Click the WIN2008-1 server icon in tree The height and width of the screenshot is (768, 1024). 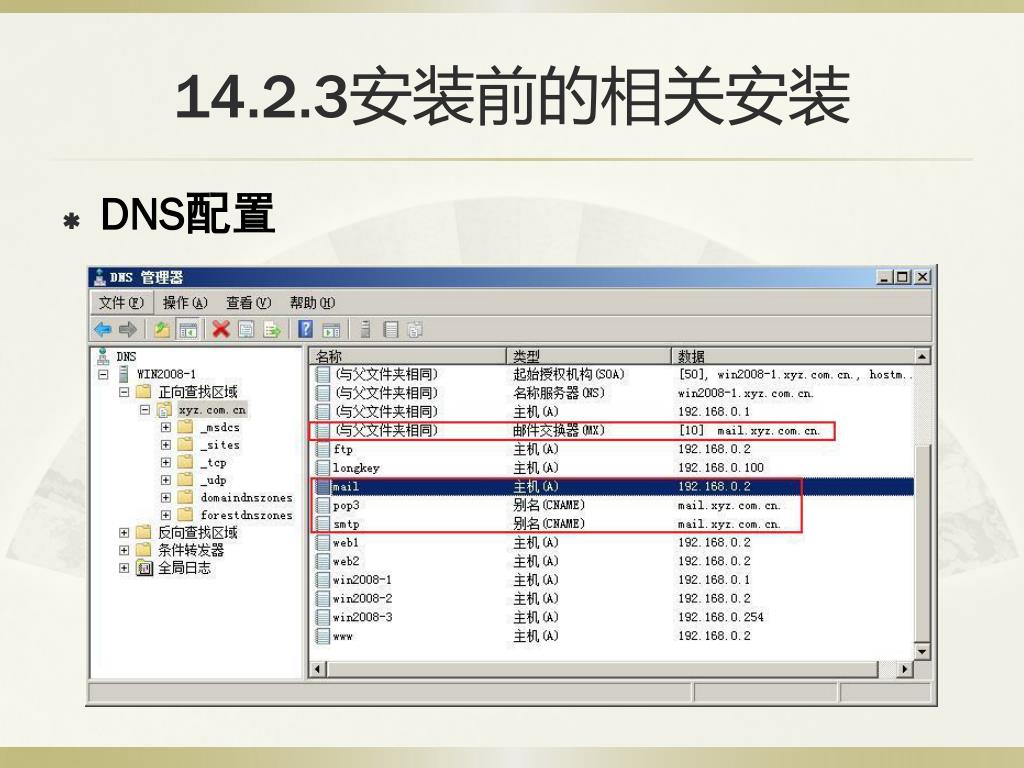tap(124, 374)
